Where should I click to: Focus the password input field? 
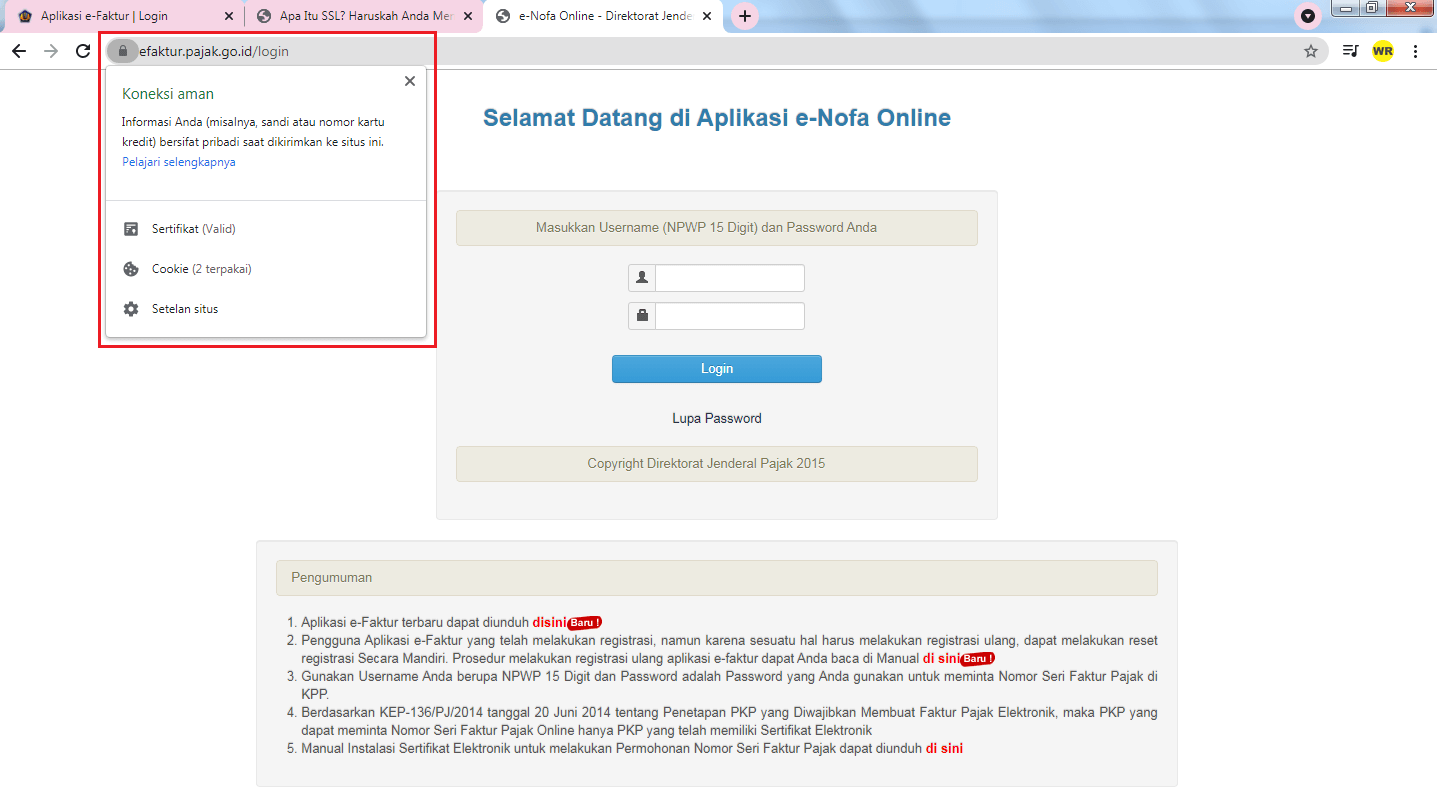pos(730,316)
